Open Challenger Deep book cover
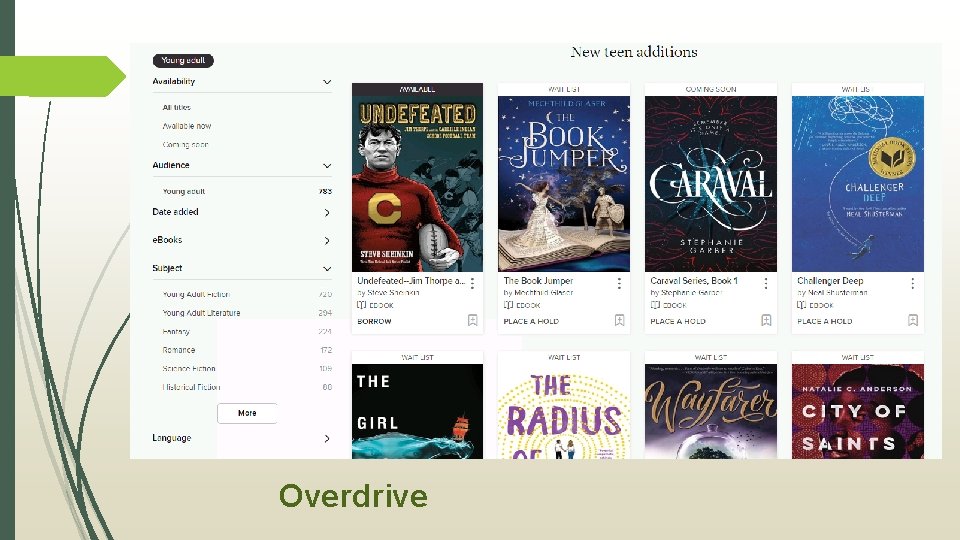 tap(858, 184)
